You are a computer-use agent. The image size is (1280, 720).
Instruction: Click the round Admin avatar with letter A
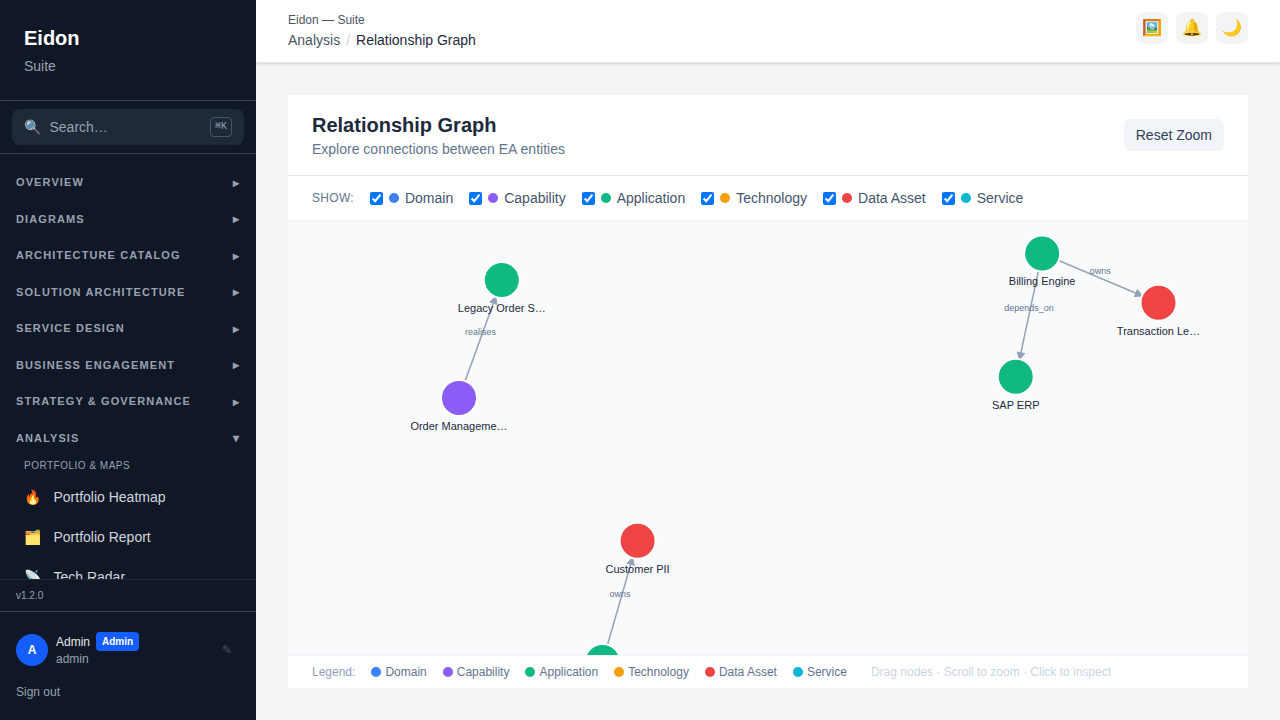32,650
